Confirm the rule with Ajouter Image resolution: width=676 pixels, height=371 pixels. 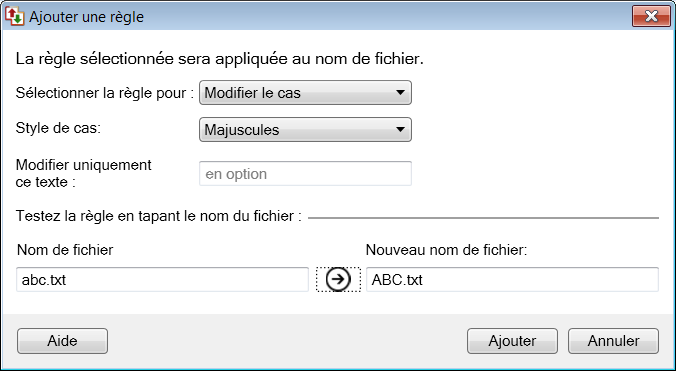point(512,341)
